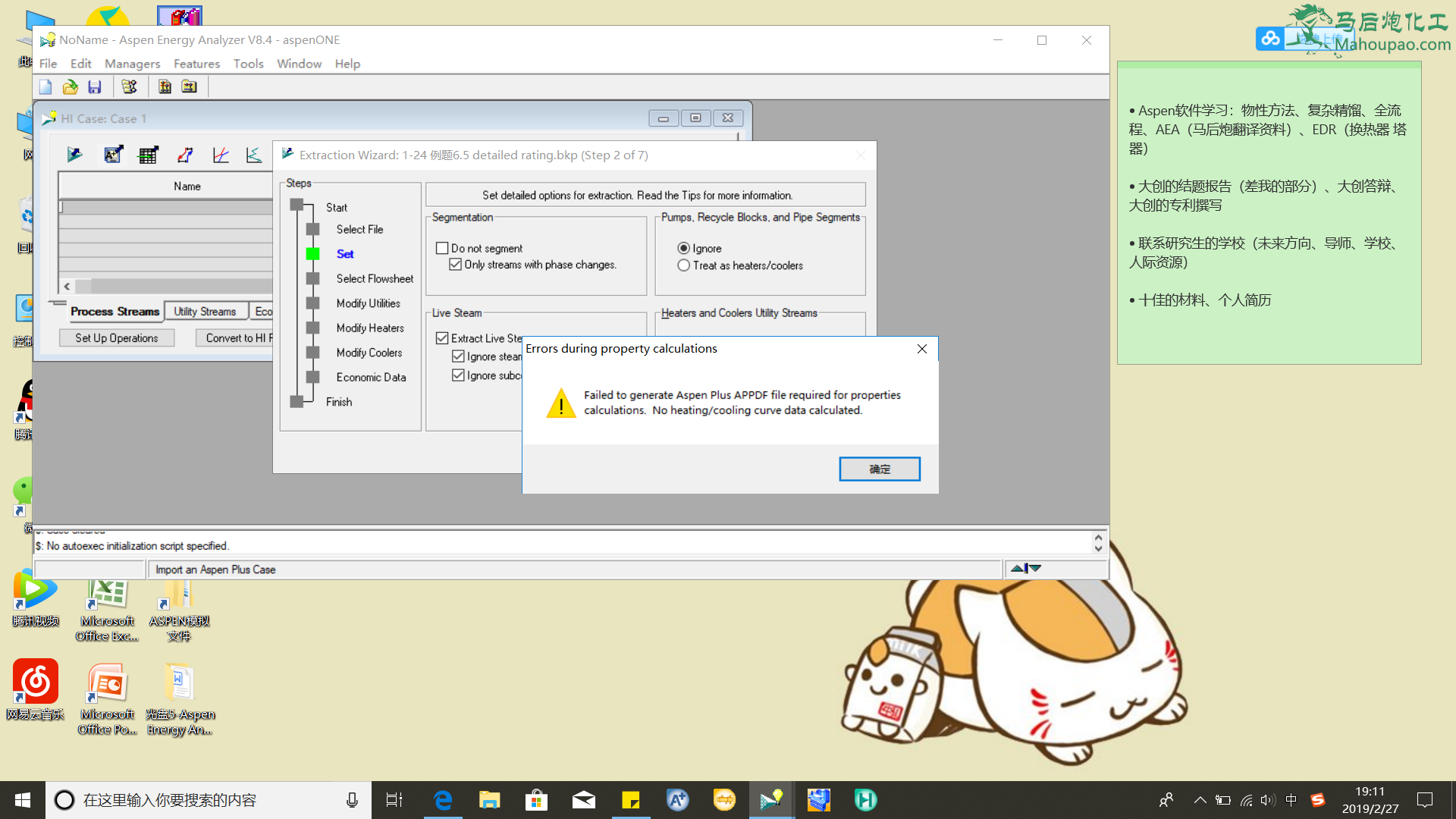Open the Mail app from the taskbar
The height and width of the screenshot is (819, 1456).
point(584,800)
